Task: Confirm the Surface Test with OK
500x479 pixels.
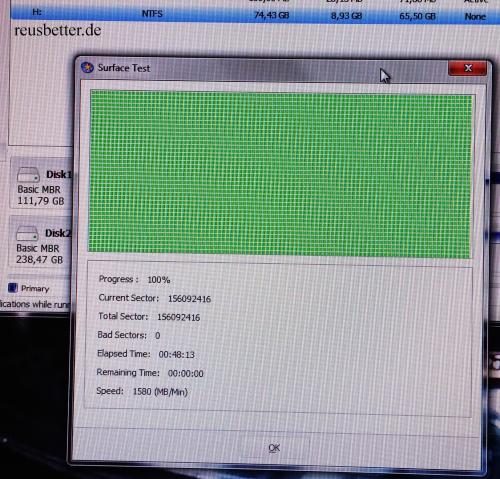Action: pyautogui.click(x=274, y=448)
